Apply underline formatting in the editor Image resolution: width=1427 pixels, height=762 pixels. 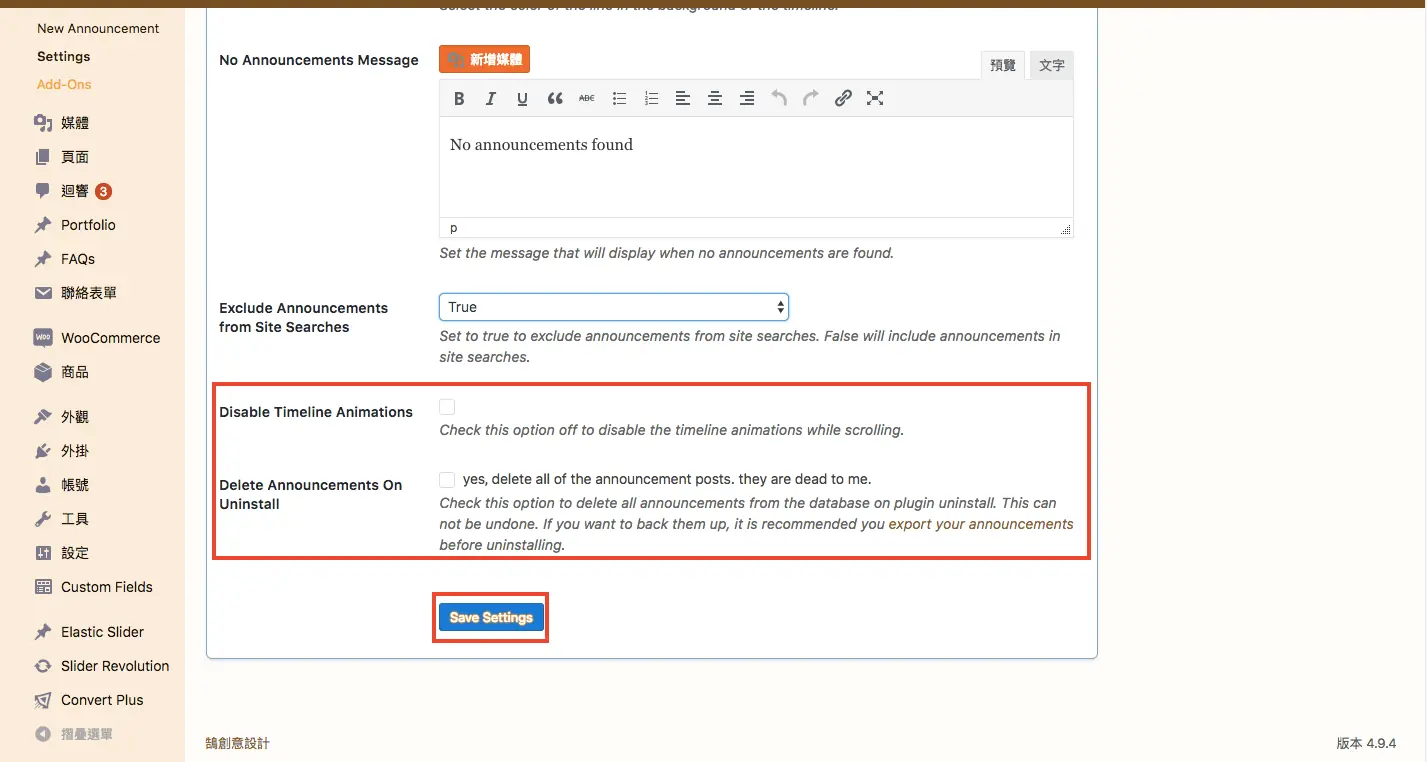(522, 98)
